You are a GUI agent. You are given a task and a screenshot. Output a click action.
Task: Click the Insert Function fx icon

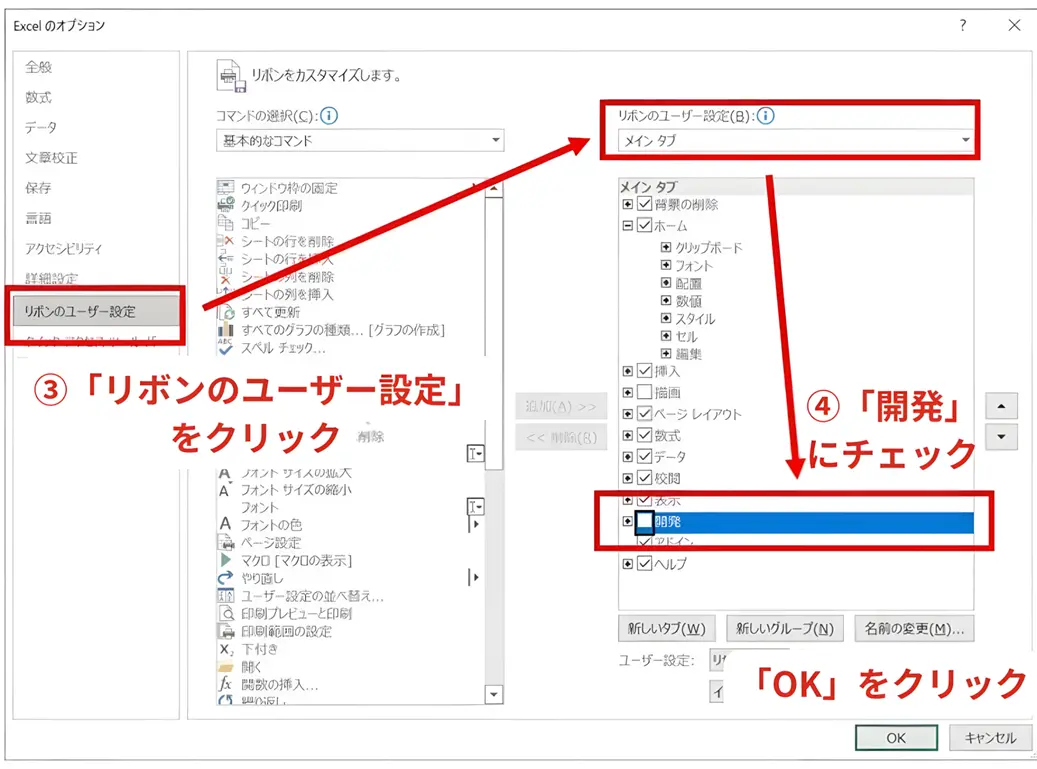[x=226, y=684]
